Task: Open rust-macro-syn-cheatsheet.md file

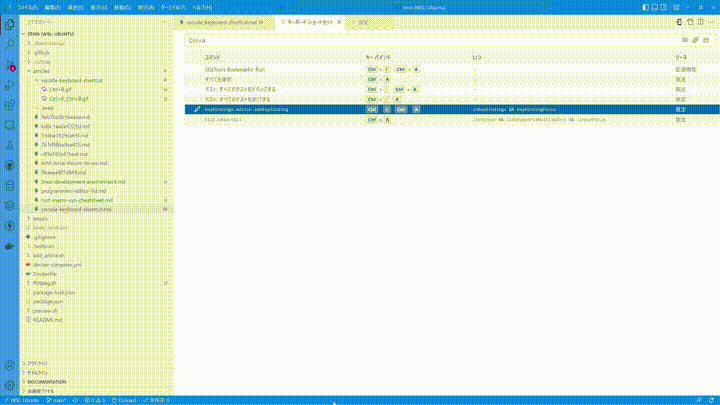Action: click(77, 200)
